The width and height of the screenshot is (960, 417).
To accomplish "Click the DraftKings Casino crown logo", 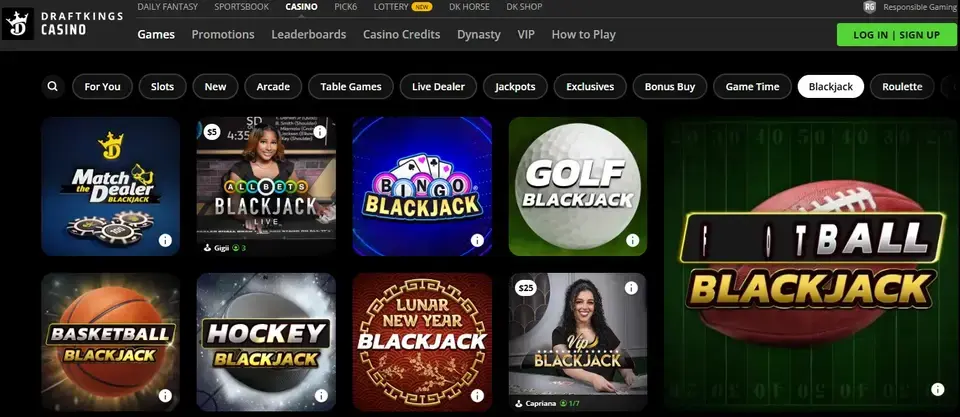I will tap(18, 24).
